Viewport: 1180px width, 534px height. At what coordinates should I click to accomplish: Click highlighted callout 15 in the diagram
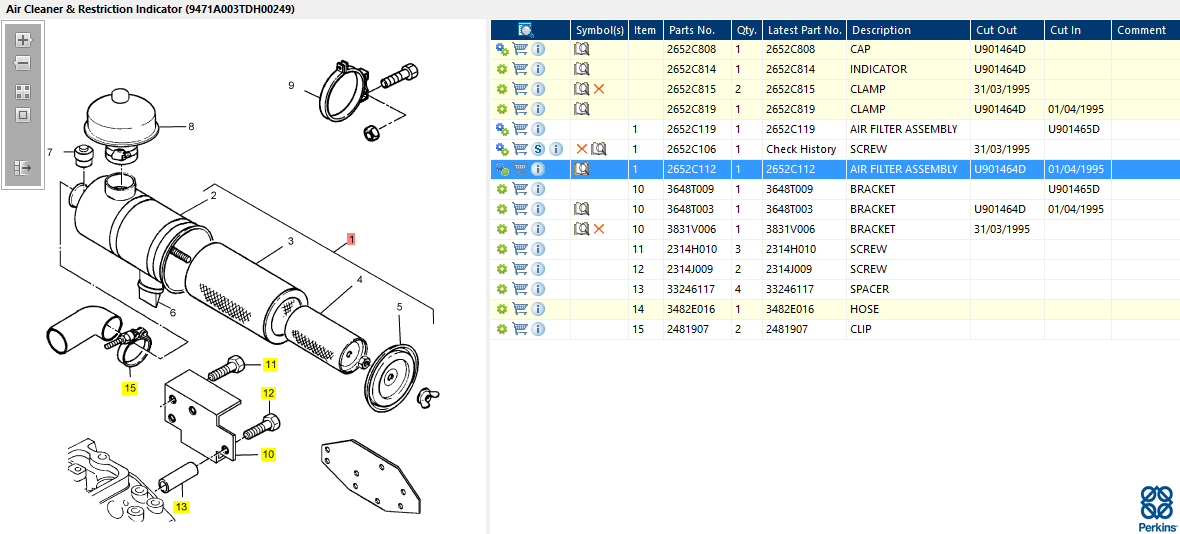click(x=130, y=387)
